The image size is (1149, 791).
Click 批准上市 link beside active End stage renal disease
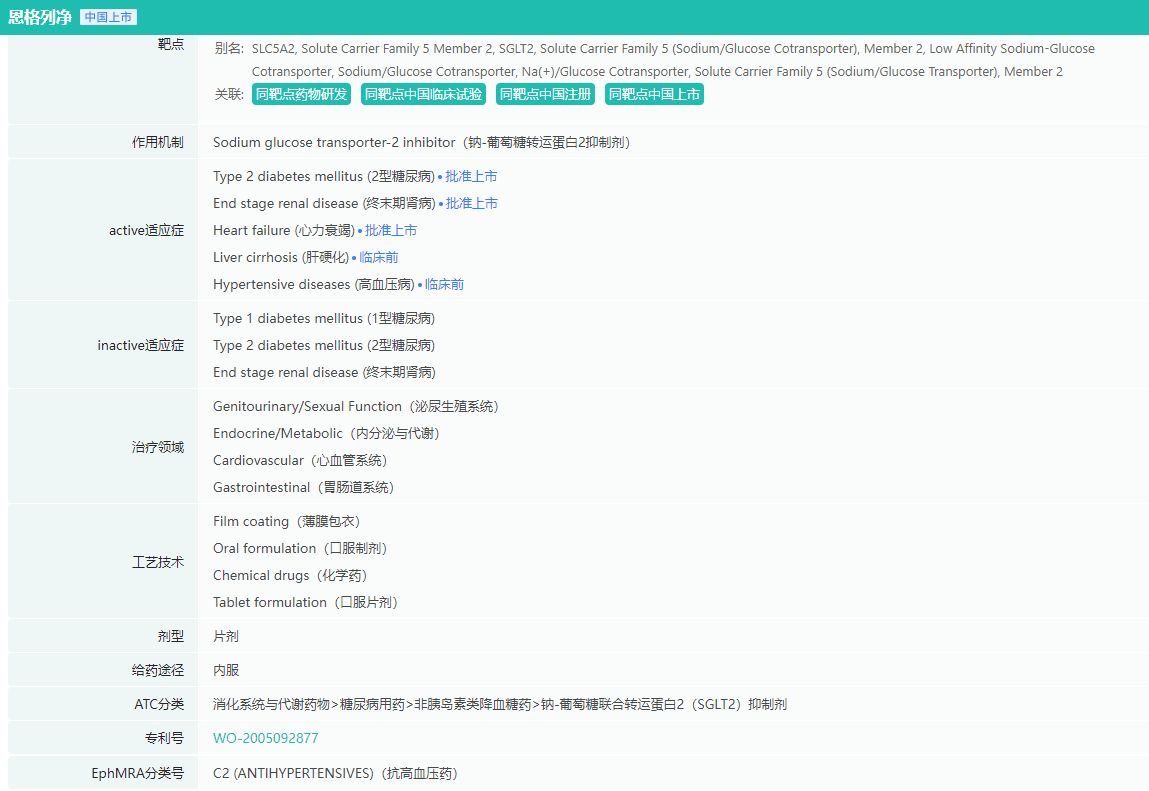click(471, 204)
